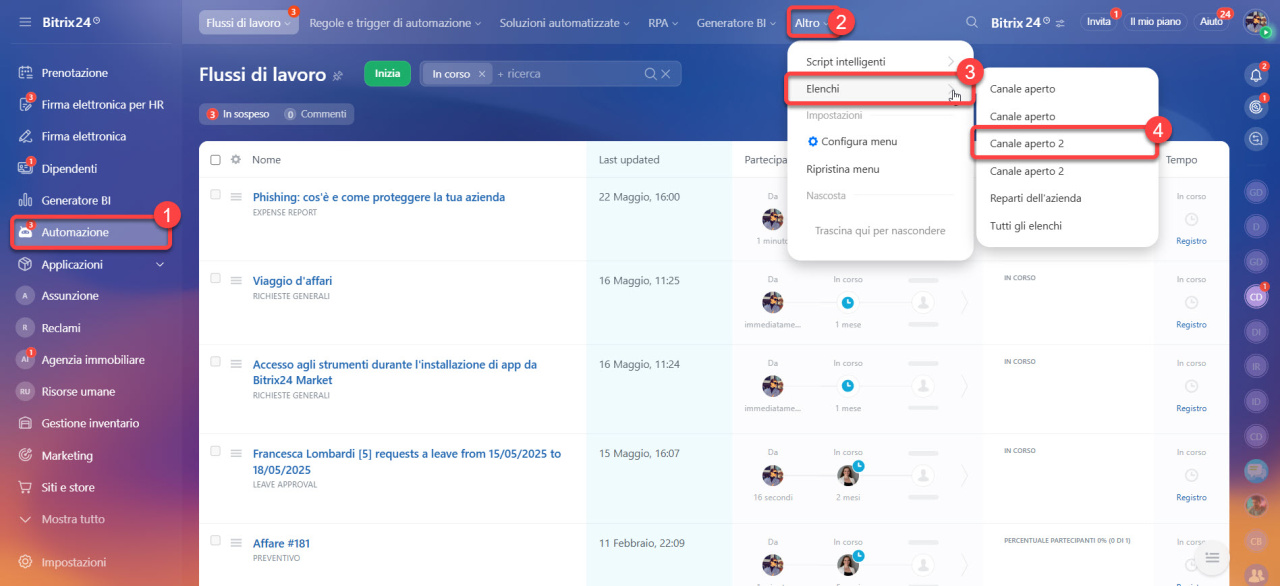Open the hamburger menu beside the Bitrix24 logo
Image resolution: width=1280 pixels, height=586 pixels.
(x=25, y=22)
